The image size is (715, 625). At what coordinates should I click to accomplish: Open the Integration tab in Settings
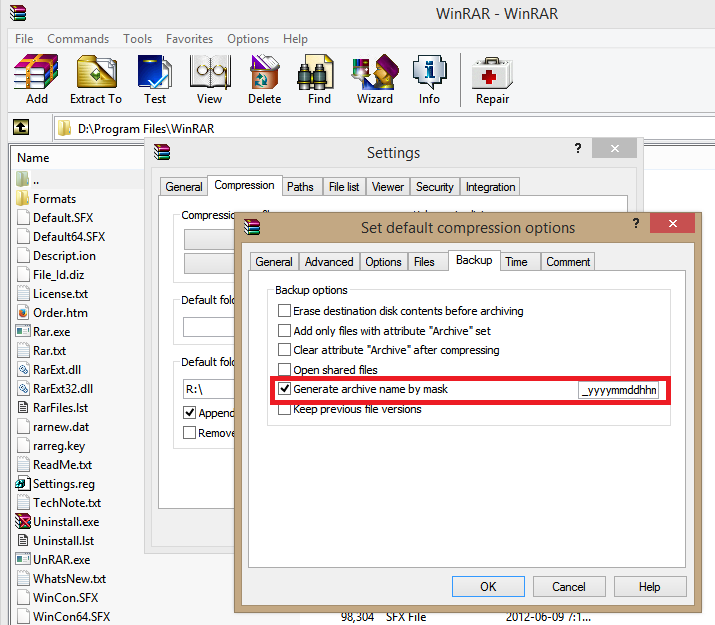490,187
